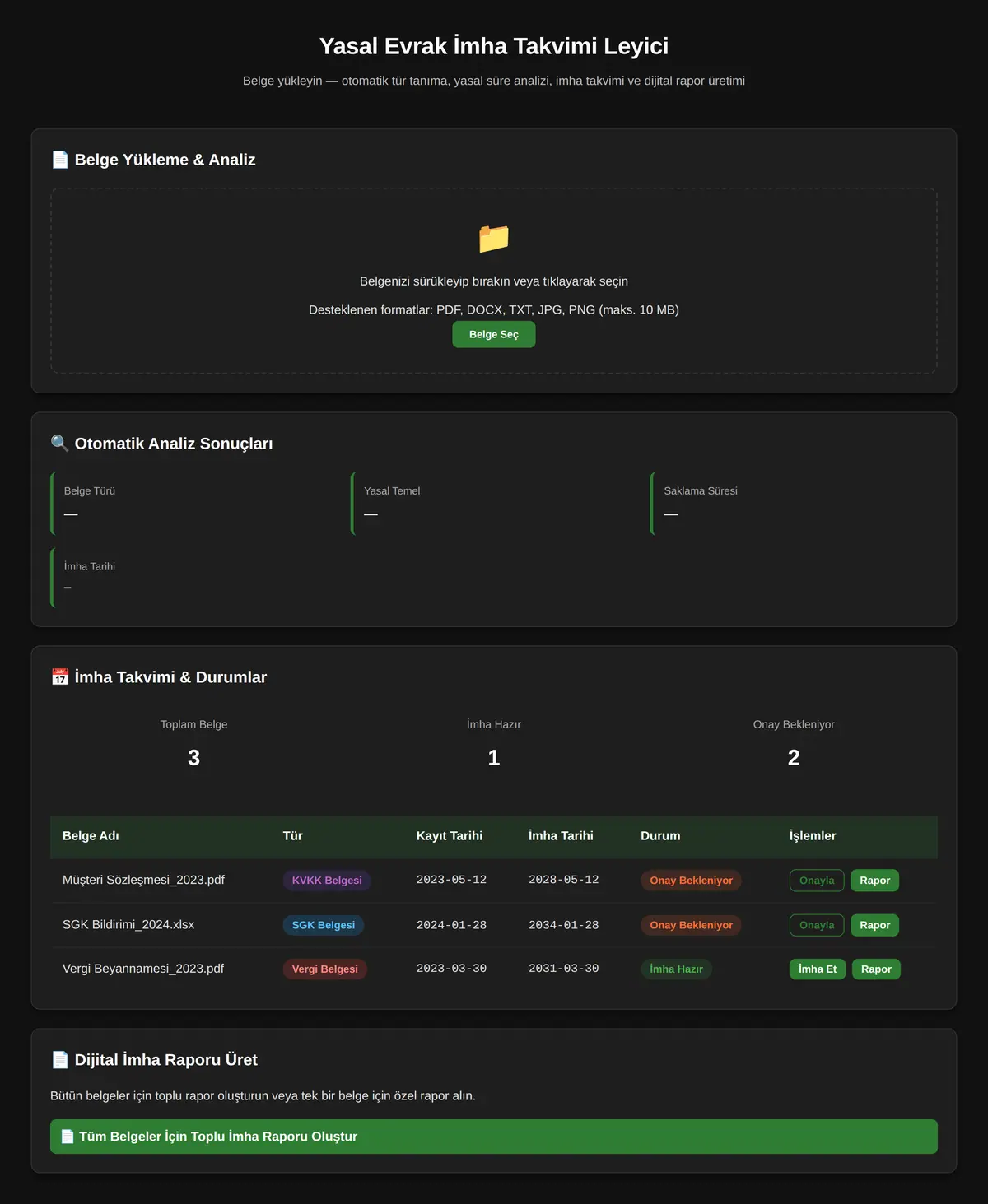Open Rapor for Müşteri Sözleşmesi_2023.pdf
Image resolution: width=988 pixels, height=1204 pixels.
(875, 881)
